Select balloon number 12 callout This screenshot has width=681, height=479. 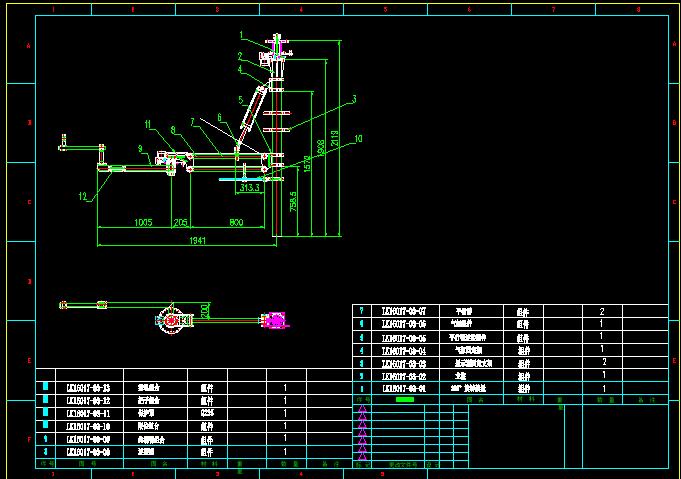coord(83,196)
